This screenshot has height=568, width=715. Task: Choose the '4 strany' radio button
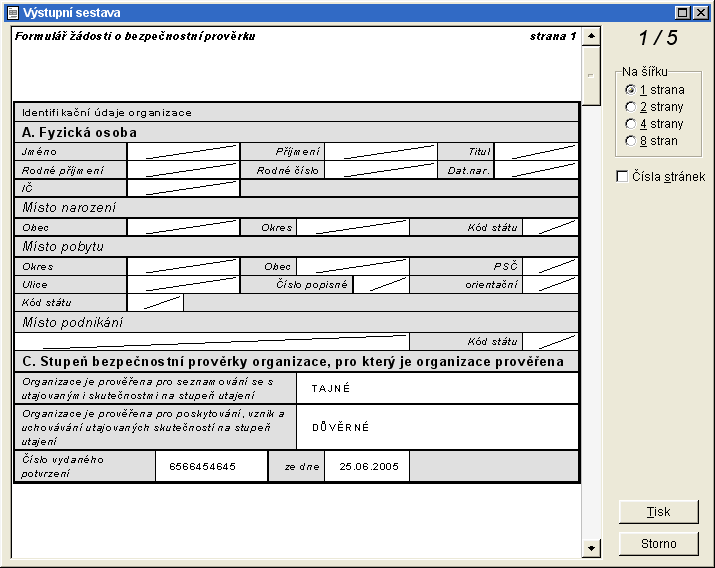pyautogui.click(x=630, y=124)
